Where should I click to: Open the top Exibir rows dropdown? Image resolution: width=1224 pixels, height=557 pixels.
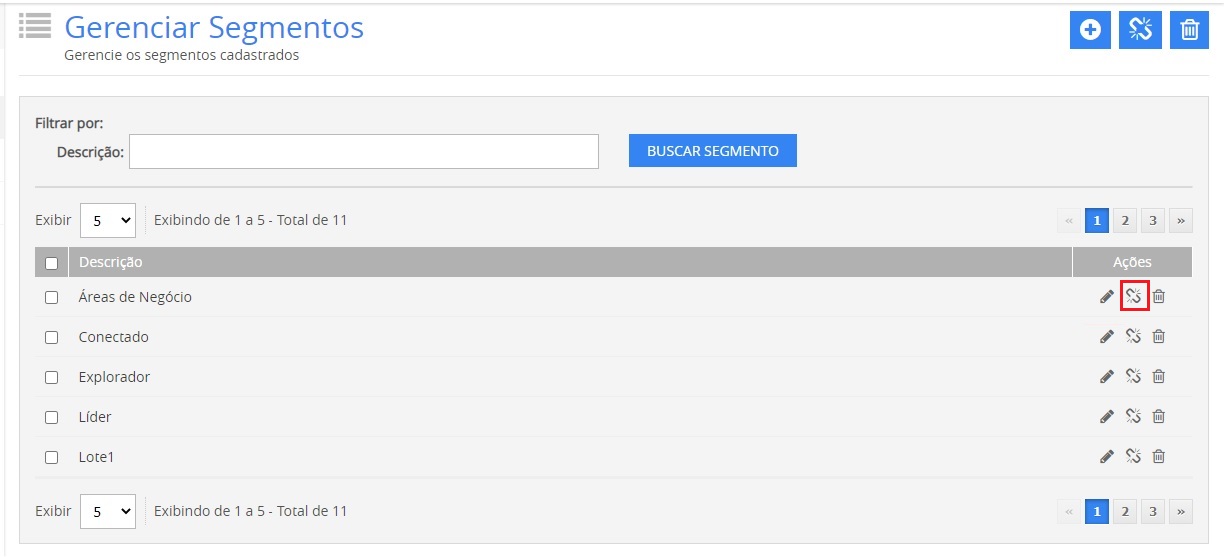click(x=108, y=220)
